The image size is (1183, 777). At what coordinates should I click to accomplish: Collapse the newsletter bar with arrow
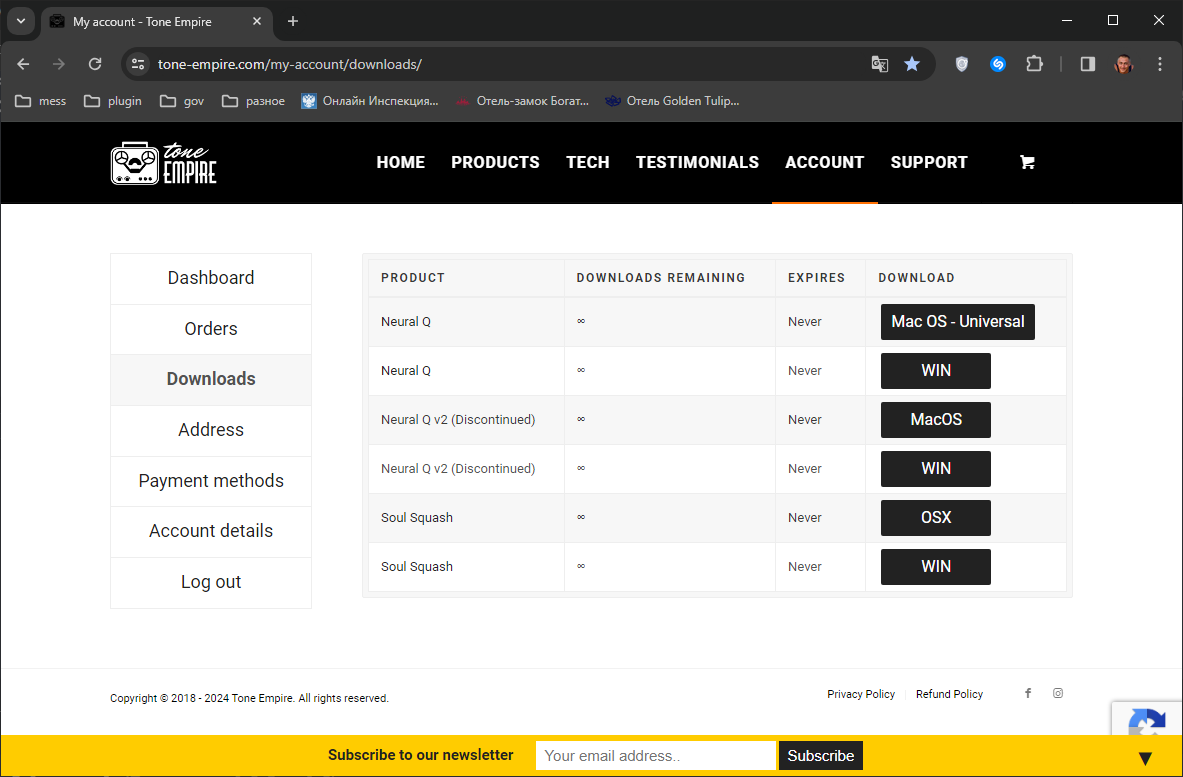click(x=1145, y=758)
